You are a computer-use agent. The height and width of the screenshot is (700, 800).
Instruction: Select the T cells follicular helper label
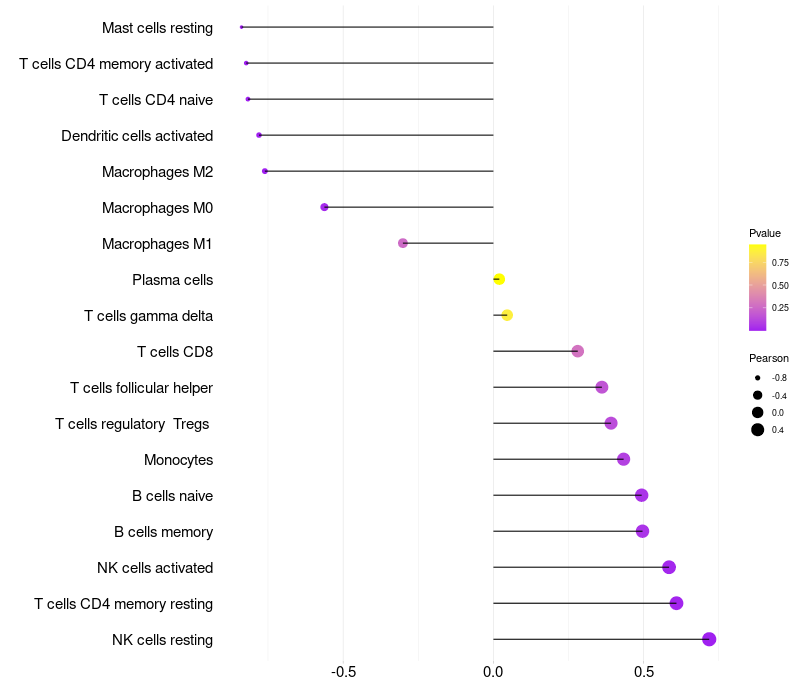[x=141, y=388]
